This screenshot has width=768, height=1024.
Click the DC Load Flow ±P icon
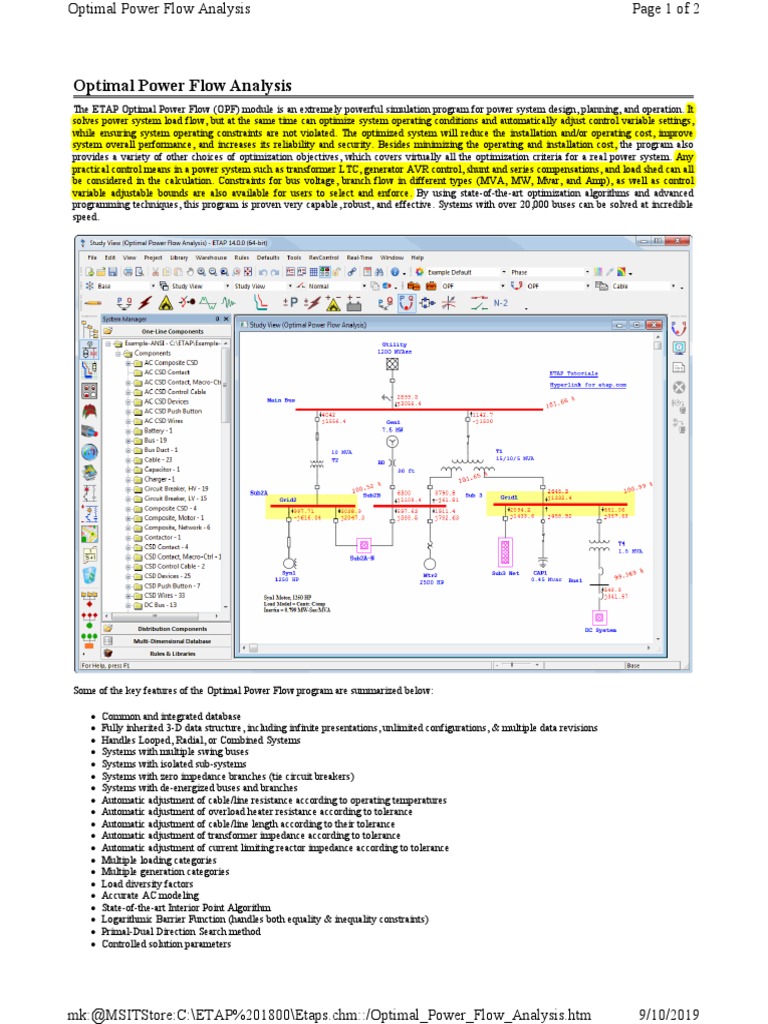290,303
